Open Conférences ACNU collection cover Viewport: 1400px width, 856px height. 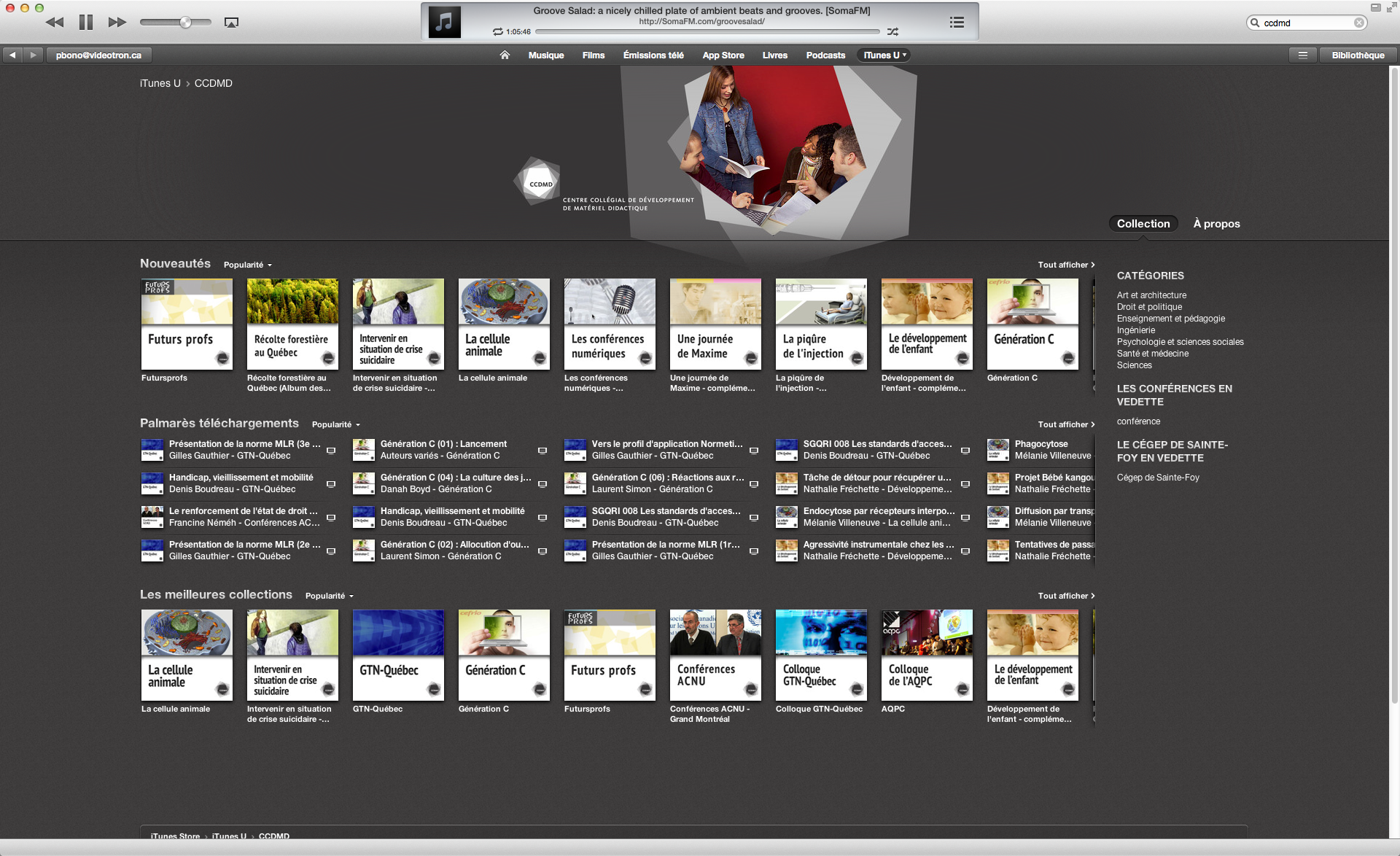(x=715, y=655)
